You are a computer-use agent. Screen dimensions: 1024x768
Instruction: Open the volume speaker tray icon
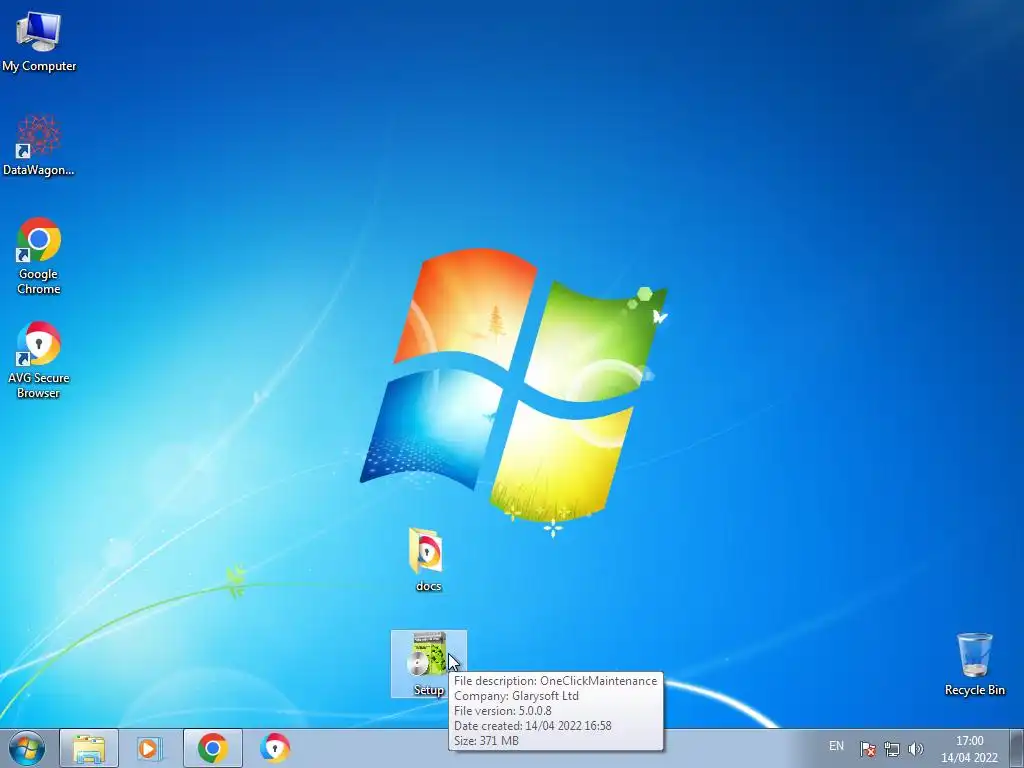click(916, 749)
